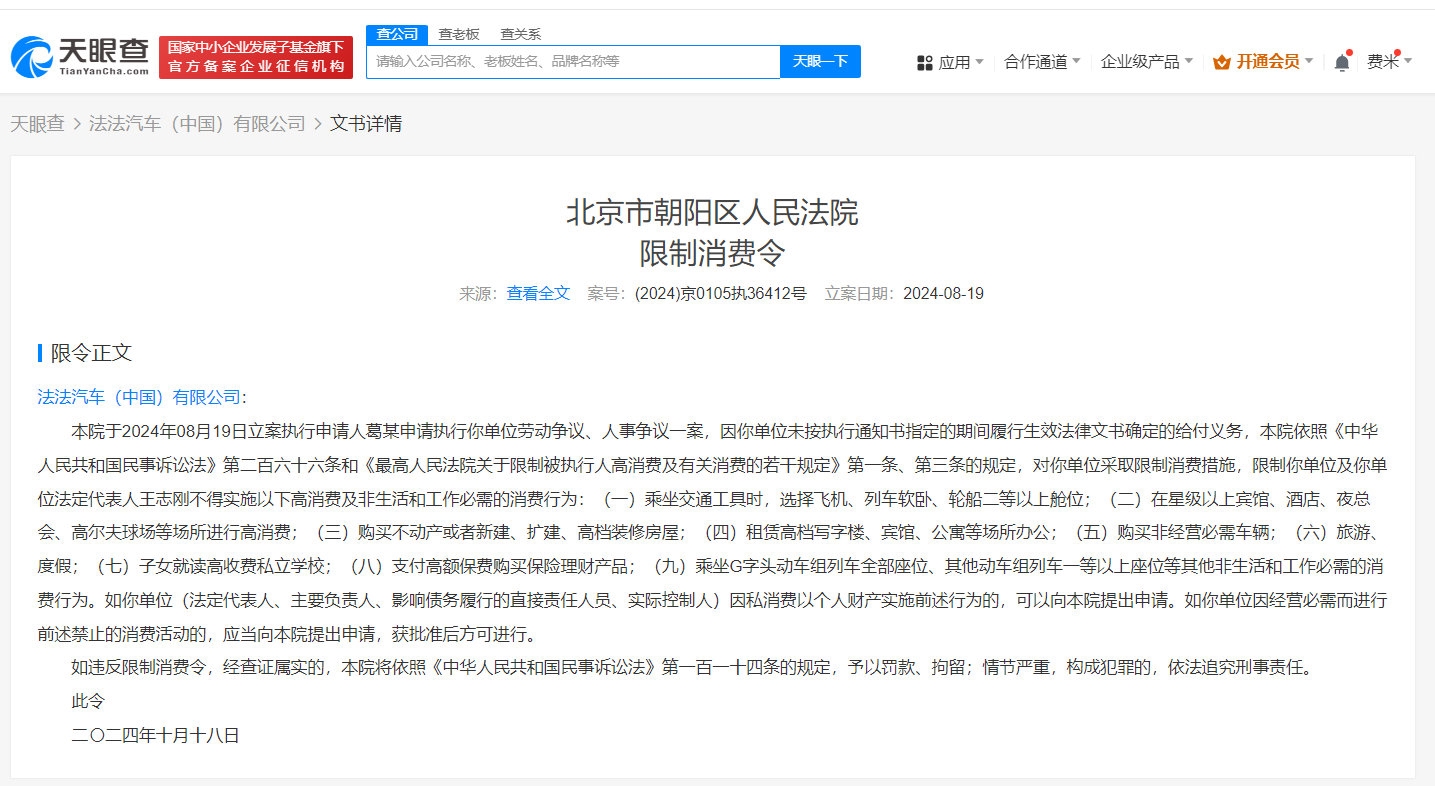Viewport: 1435px width, 786px height.
Task: Click the date 二〇二四年十月十八日
Action: point(156,735)
